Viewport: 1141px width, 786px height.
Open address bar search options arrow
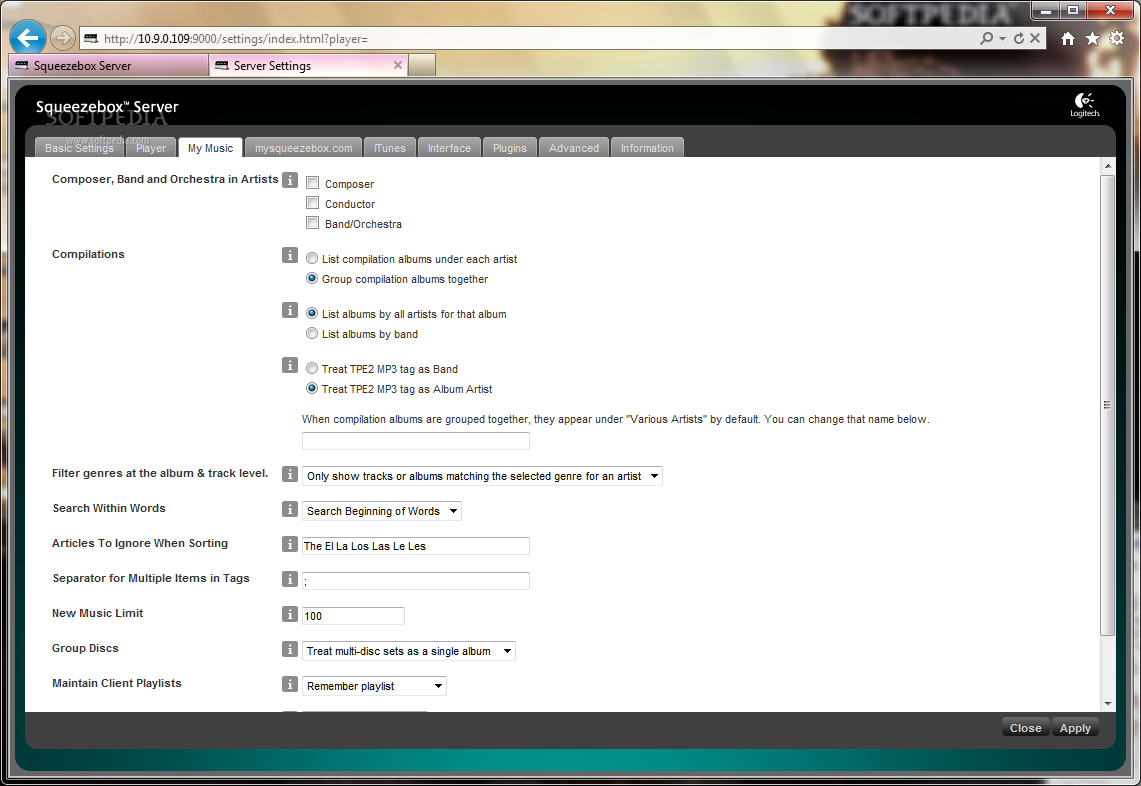click(1003, 38)
